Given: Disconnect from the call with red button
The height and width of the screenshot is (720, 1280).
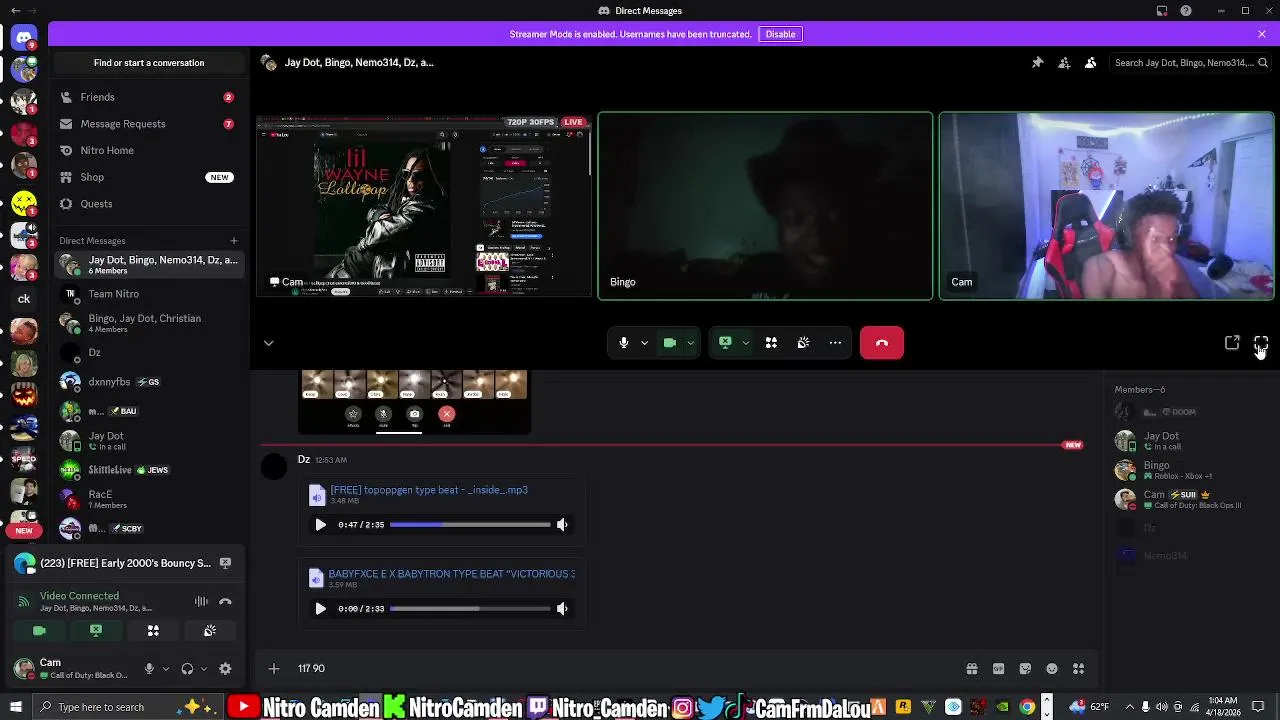Looking at the screenshot, I should tap(882, 343).
